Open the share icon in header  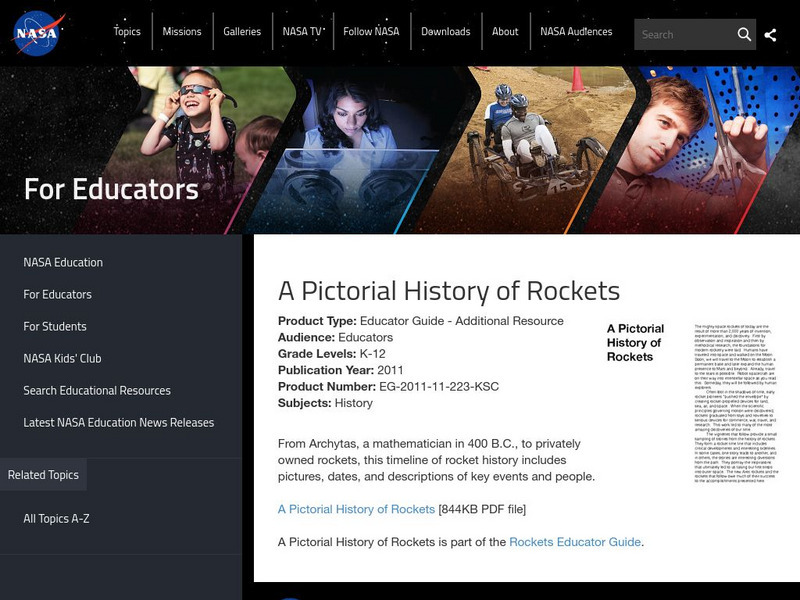coord(770,35)
